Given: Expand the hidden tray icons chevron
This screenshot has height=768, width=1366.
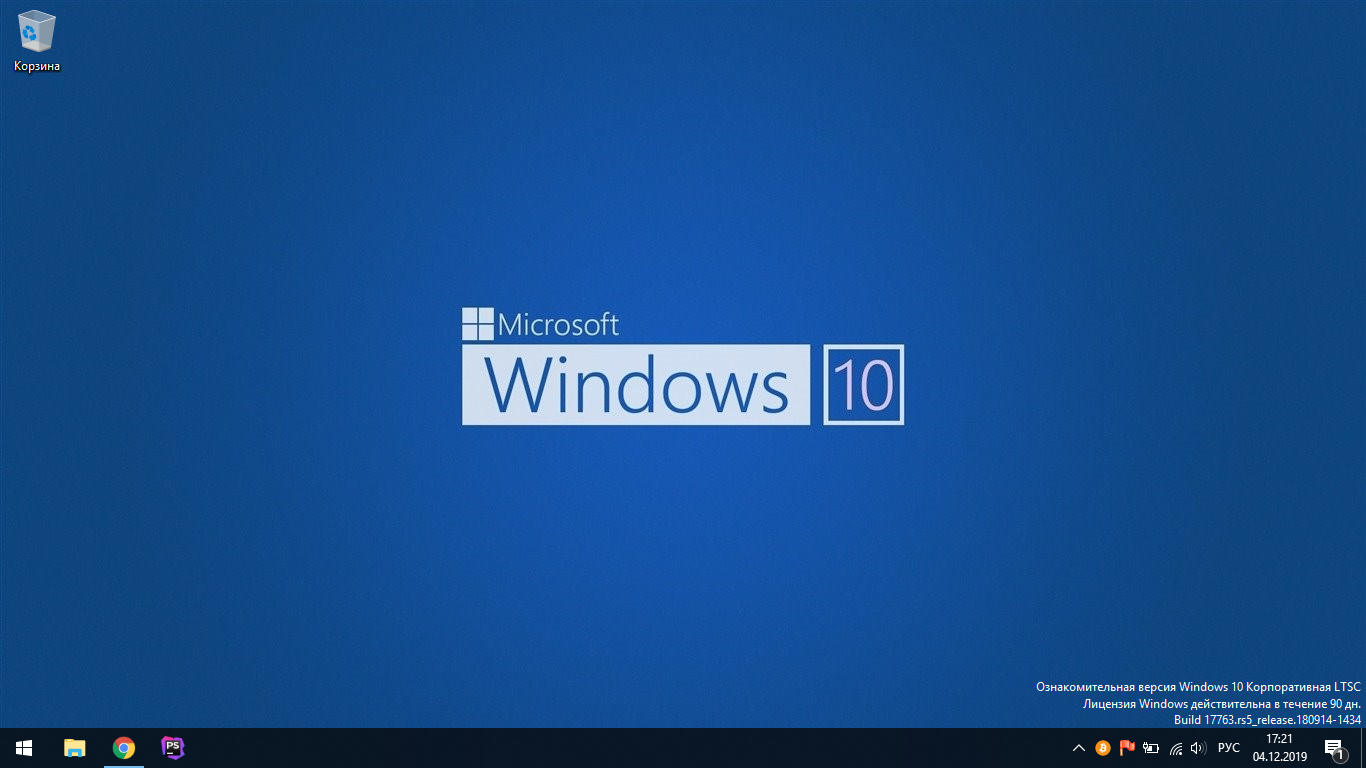Looking at the screenshot, I should coord(1079,748).
